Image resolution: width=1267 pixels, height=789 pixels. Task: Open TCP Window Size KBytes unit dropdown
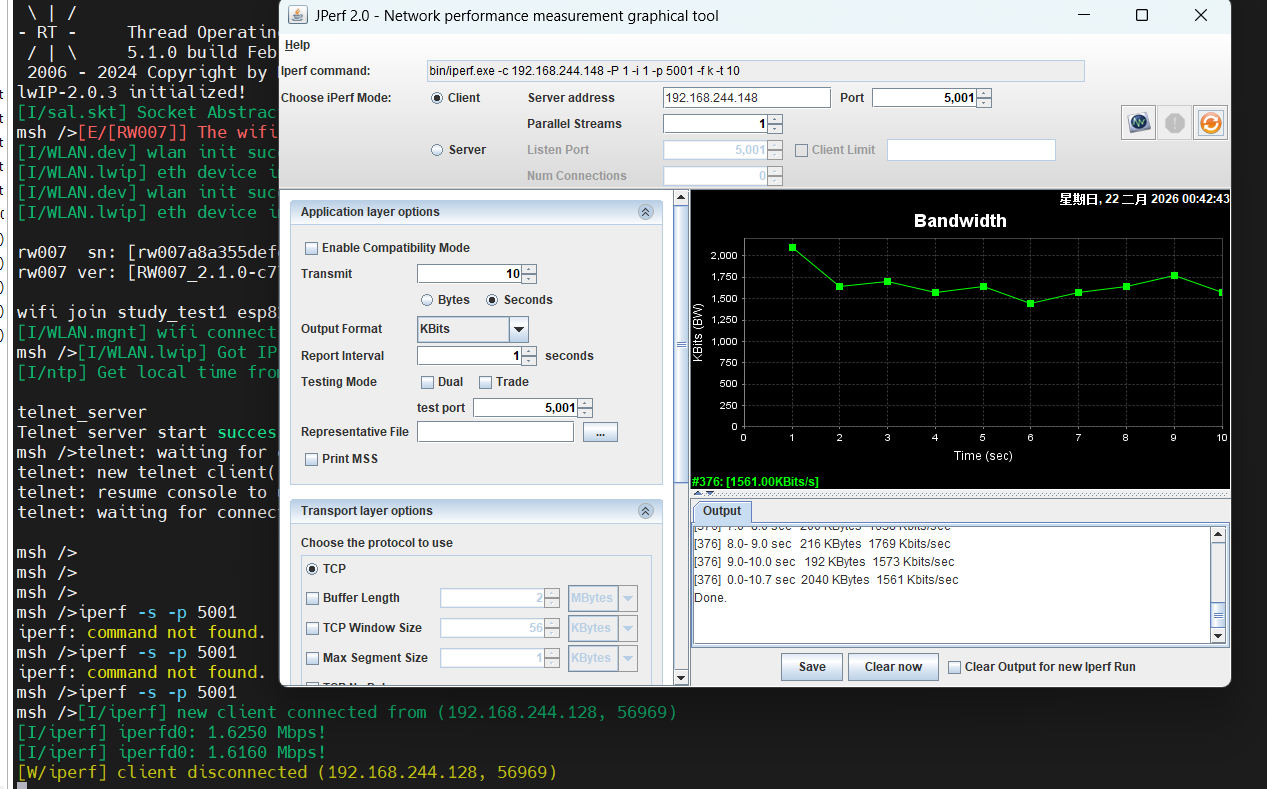tap(627, 628)
